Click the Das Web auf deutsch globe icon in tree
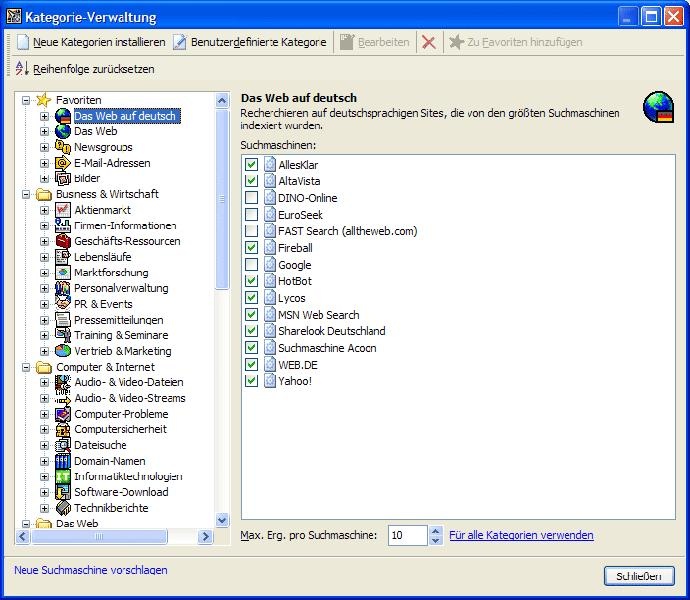This screenshot has width=690, height=600. click(63, 116)
